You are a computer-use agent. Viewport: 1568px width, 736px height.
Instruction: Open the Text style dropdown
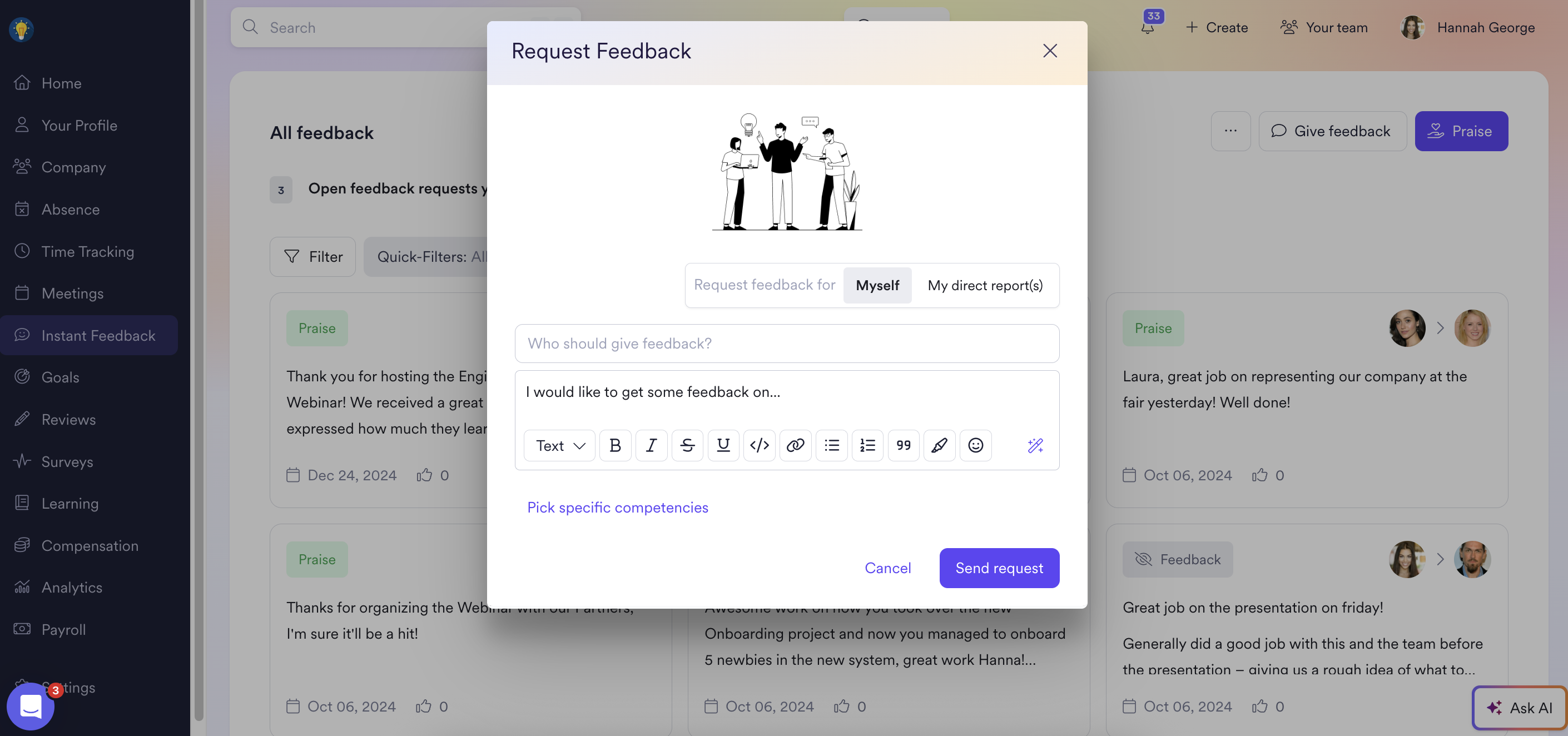559,446
